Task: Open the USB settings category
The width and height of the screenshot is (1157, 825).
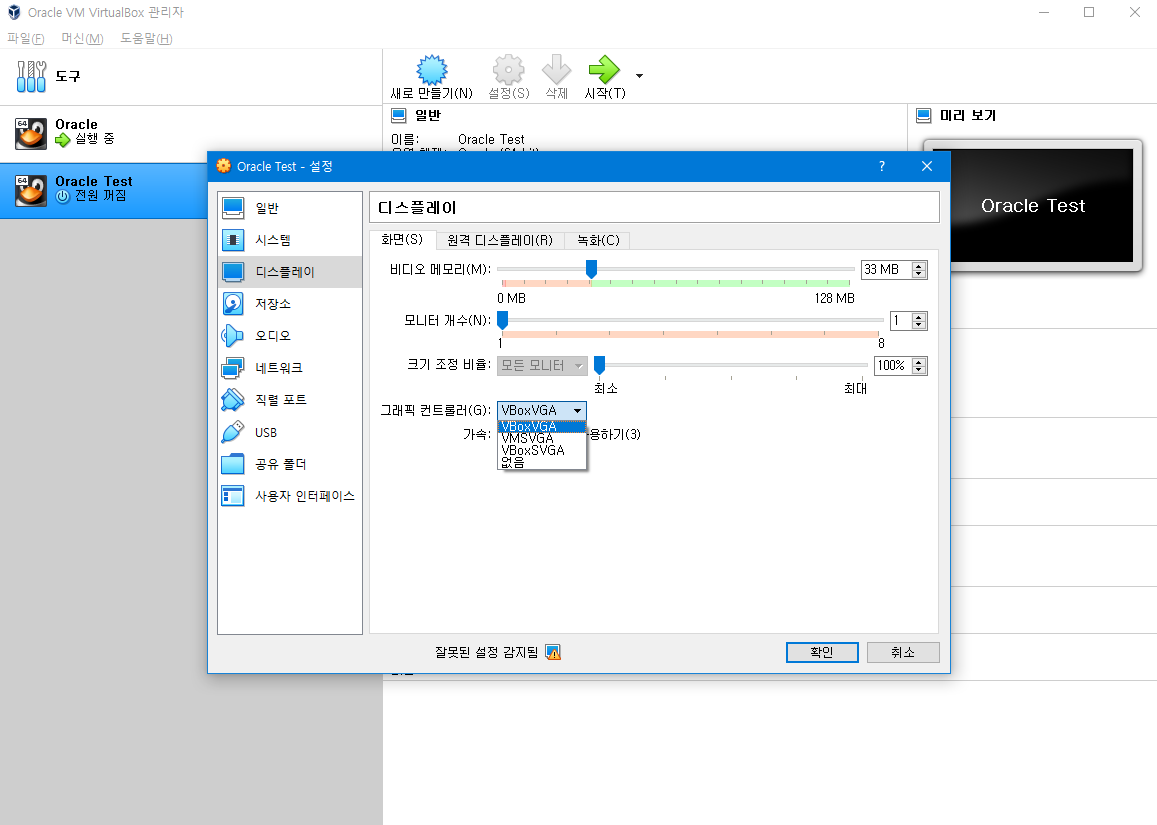Action: pyautogui.click(x=289, y=432)
